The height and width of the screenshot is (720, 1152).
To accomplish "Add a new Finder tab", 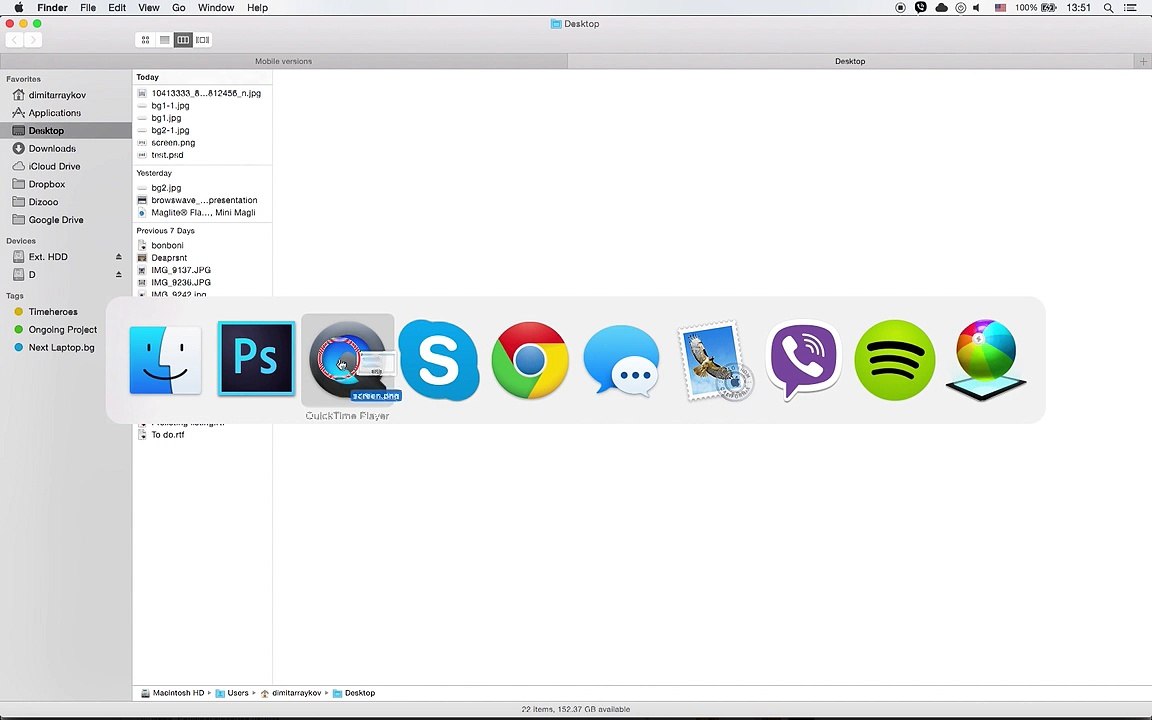I will [1143, 62].
